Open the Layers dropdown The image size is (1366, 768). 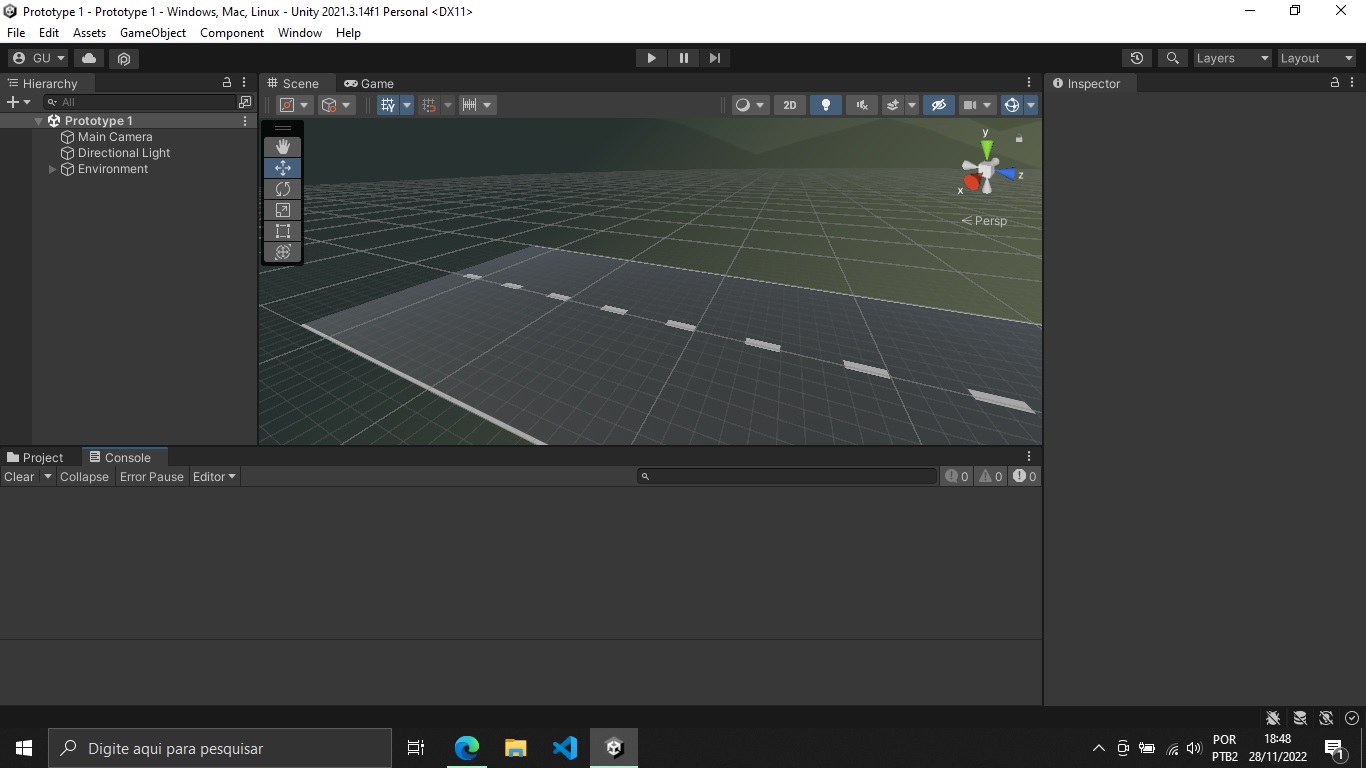point(1232,58)
